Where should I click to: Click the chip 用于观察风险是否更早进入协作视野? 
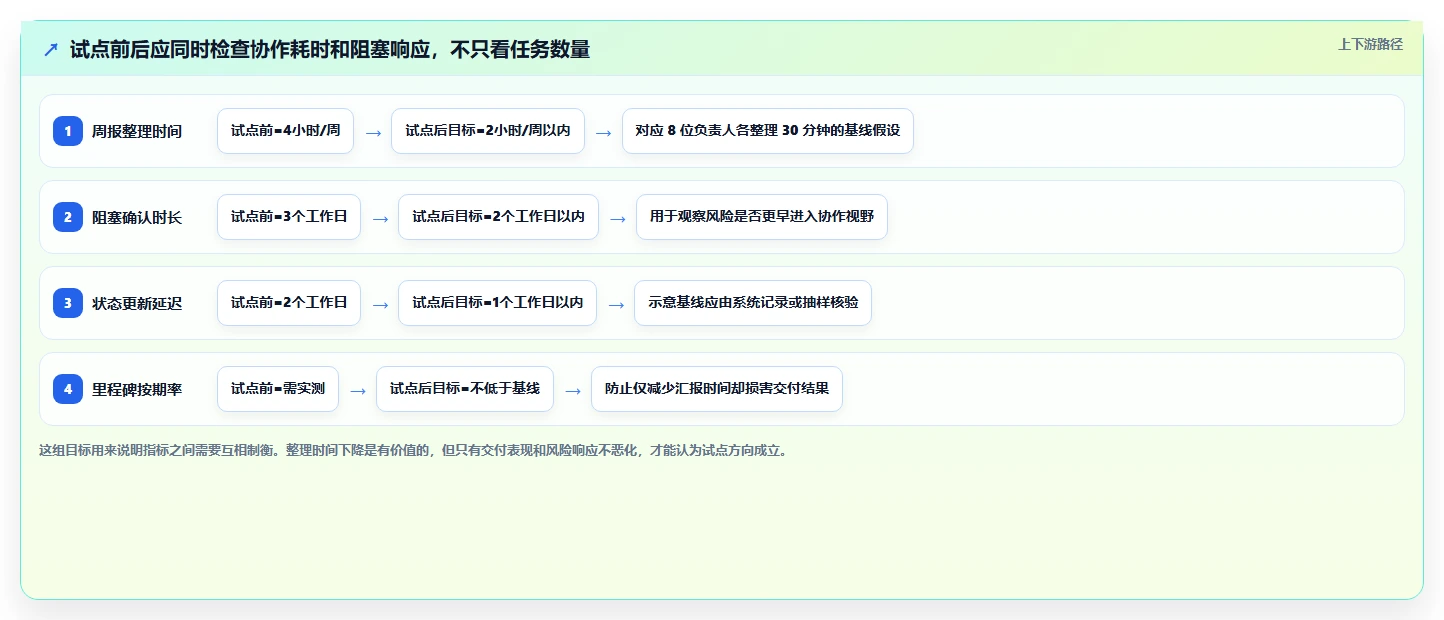point(761,217)
